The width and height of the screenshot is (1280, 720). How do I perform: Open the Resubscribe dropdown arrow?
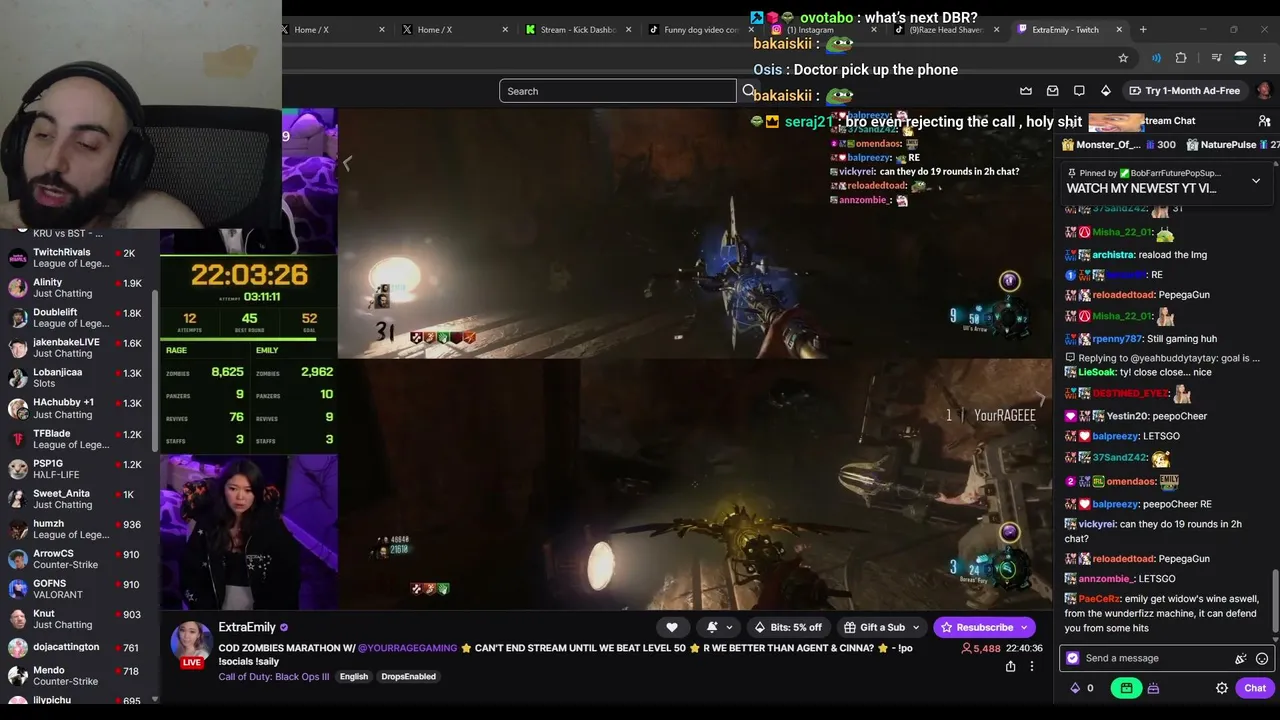click(1024, 627)
